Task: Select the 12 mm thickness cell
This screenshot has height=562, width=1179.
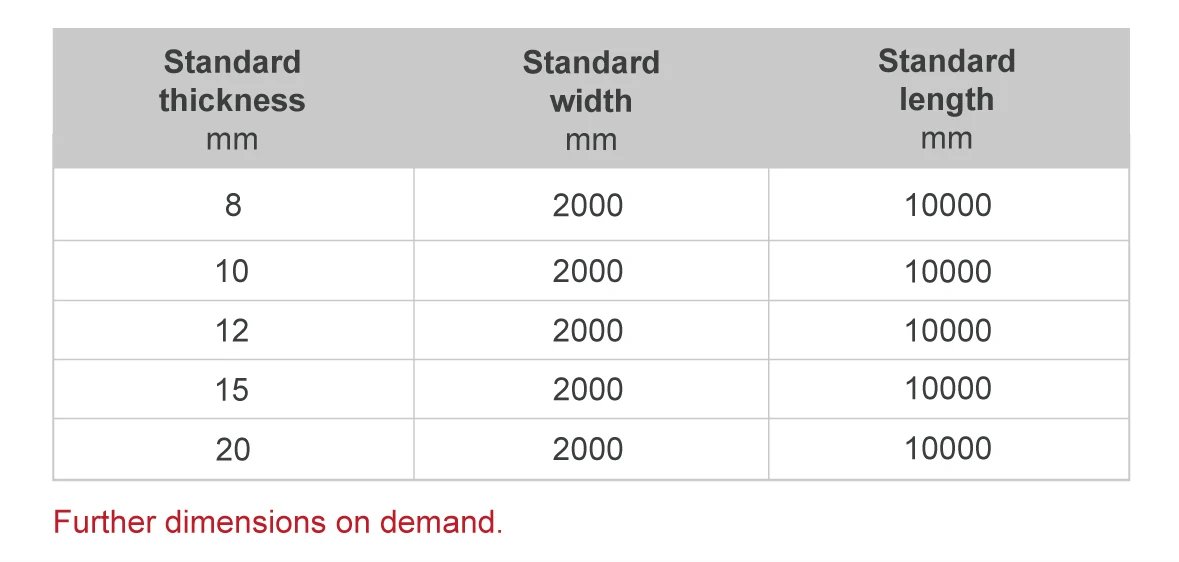Action: click(x=232, y=330)
